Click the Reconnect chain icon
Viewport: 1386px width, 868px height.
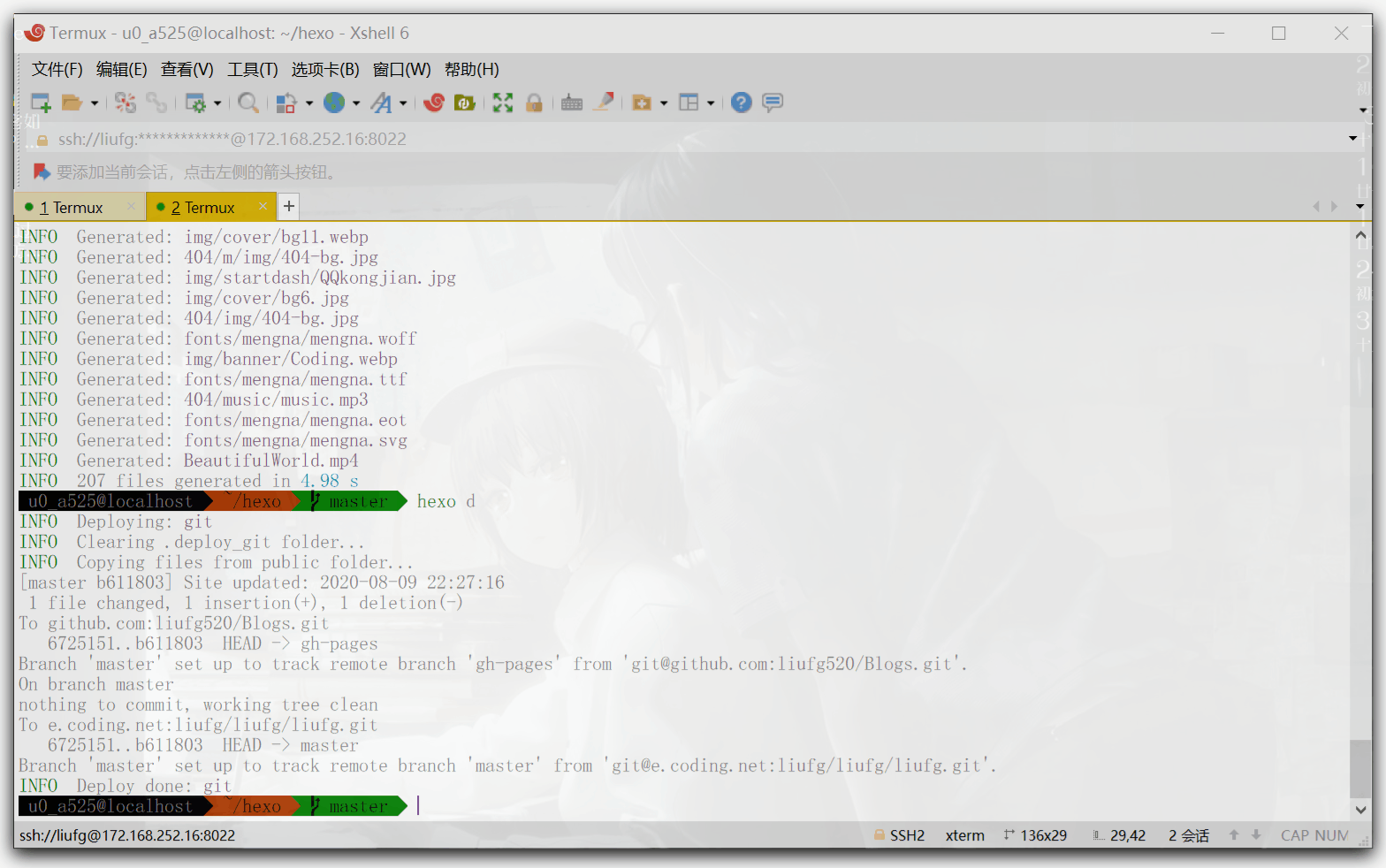pos(156,103)
